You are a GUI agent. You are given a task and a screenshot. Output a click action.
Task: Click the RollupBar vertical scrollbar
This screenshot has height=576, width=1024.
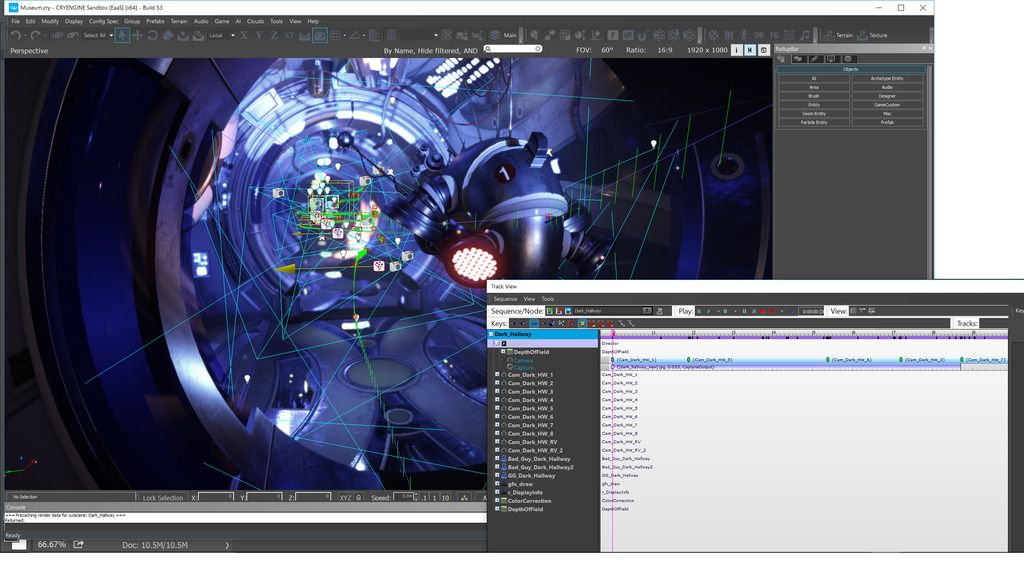tap(930, 171)
